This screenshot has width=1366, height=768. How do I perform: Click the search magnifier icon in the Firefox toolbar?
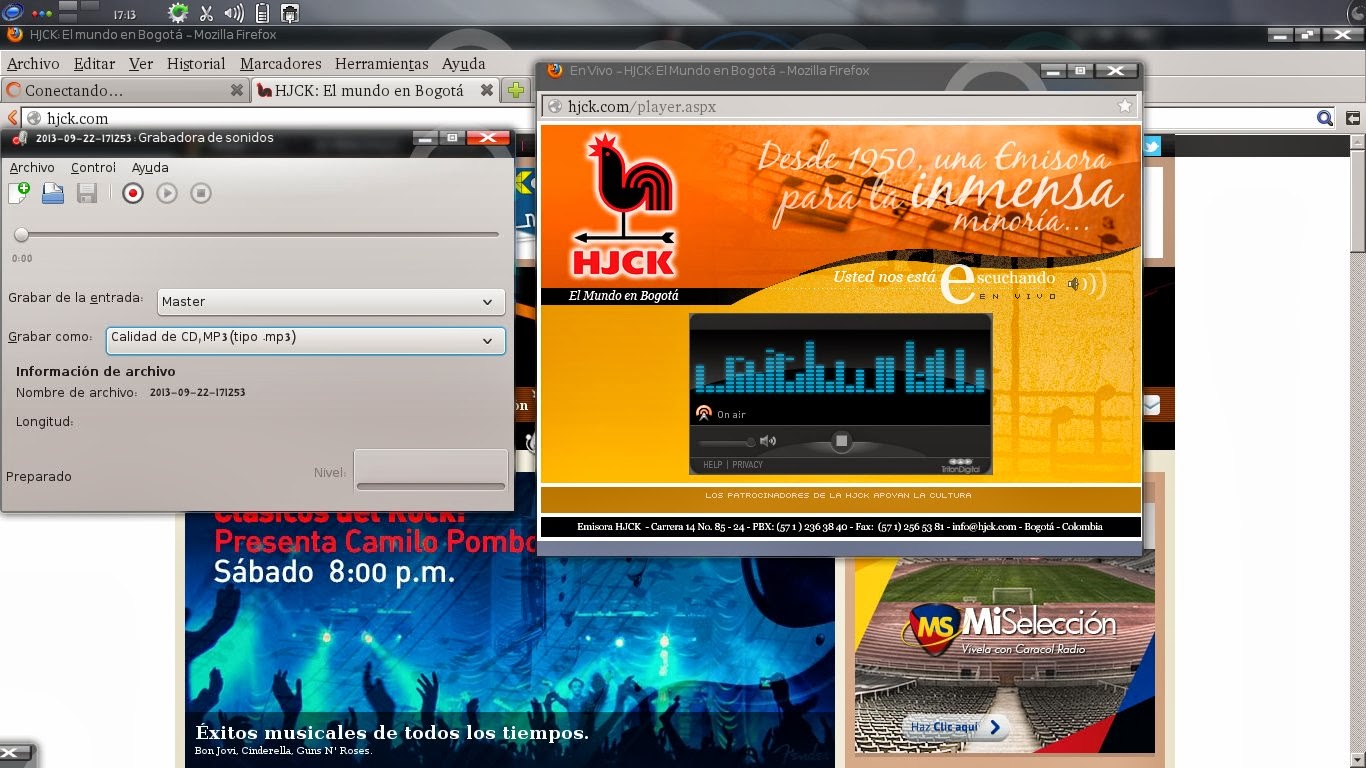click(x=1325, y=118)
